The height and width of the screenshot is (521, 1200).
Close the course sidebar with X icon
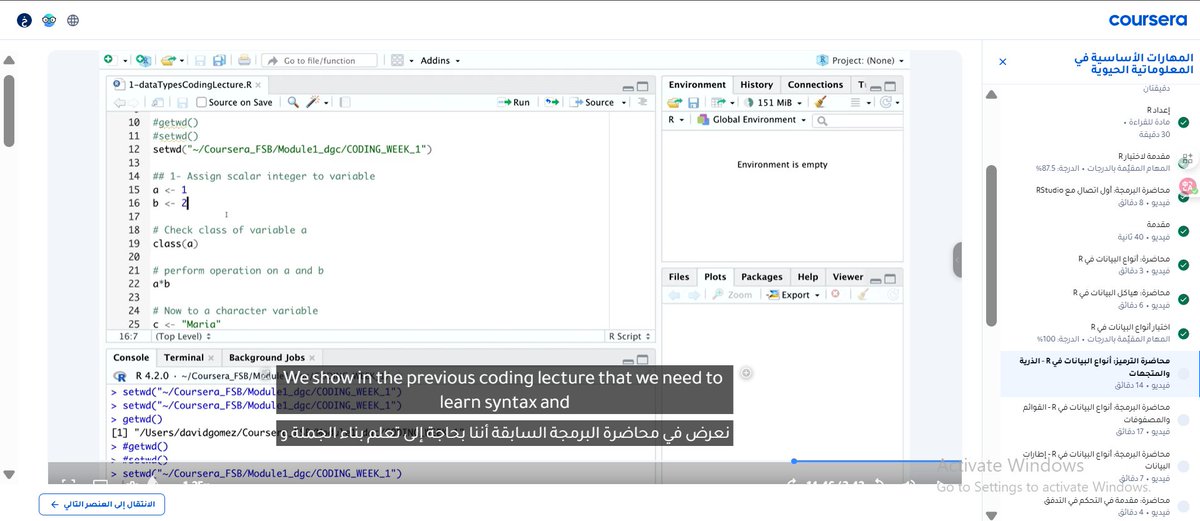1004,62
